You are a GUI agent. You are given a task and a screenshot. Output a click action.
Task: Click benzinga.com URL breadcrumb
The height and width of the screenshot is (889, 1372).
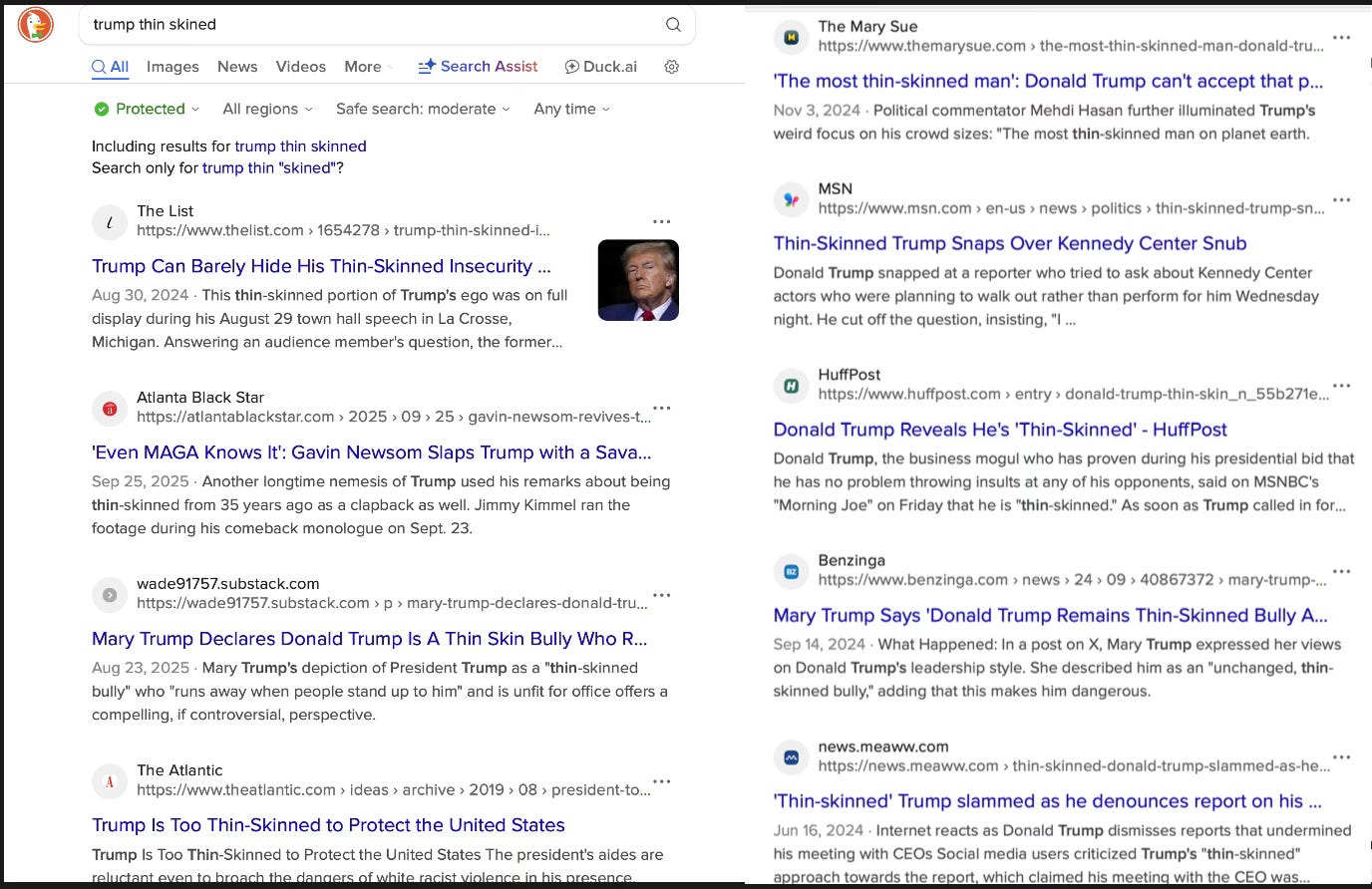pos(1072,580)
